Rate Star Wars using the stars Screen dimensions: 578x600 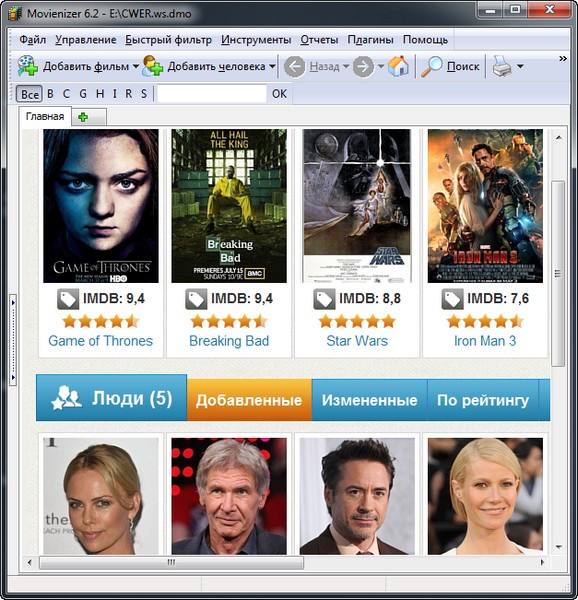(x=357, y=321)
